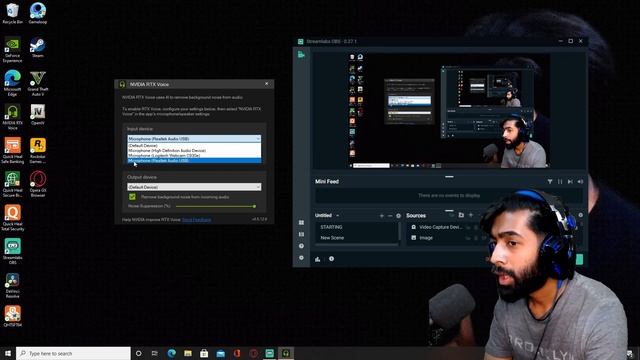Open the GeForce Experience desktop icon

coord(12,49)
